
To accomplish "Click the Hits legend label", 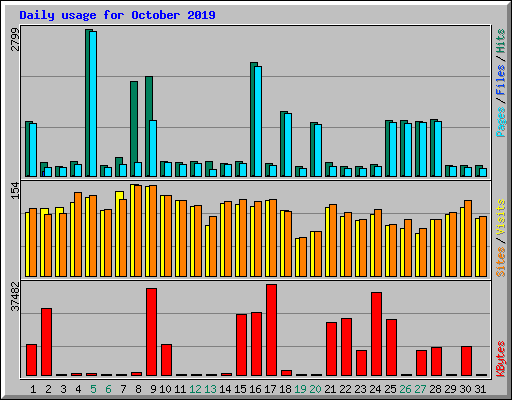I will (501, 41).
